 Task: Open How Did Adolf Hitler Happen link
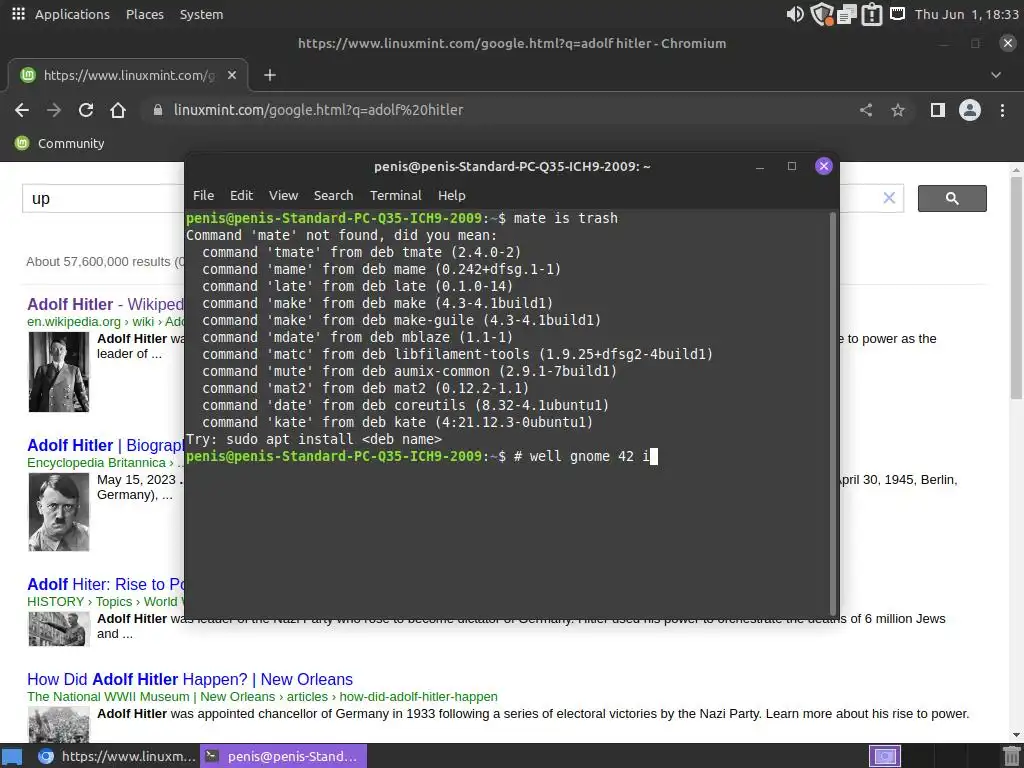tap(189, 679)
